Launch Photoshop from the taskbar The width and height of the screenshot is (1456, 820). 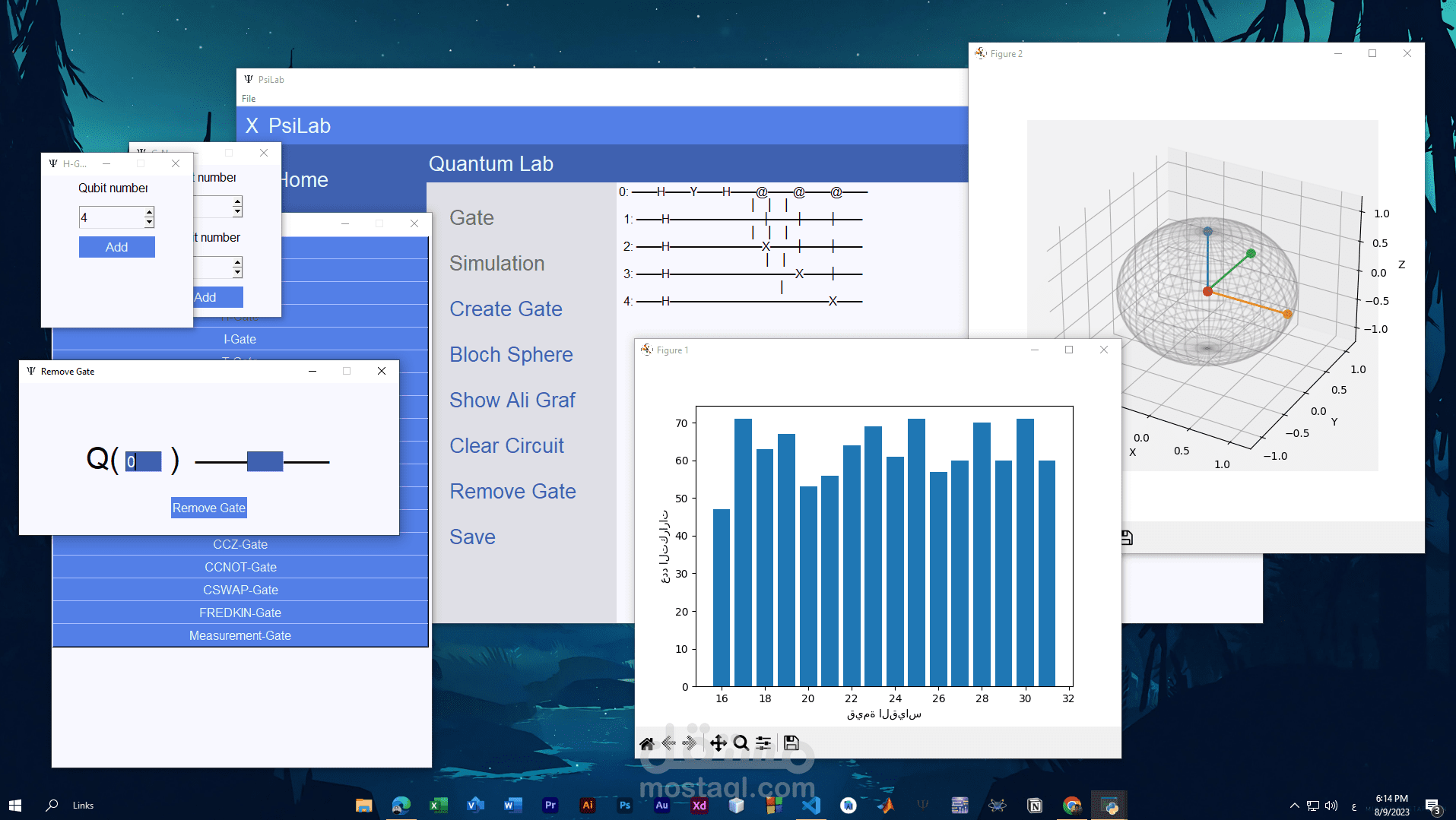click(x=624, y=806)
